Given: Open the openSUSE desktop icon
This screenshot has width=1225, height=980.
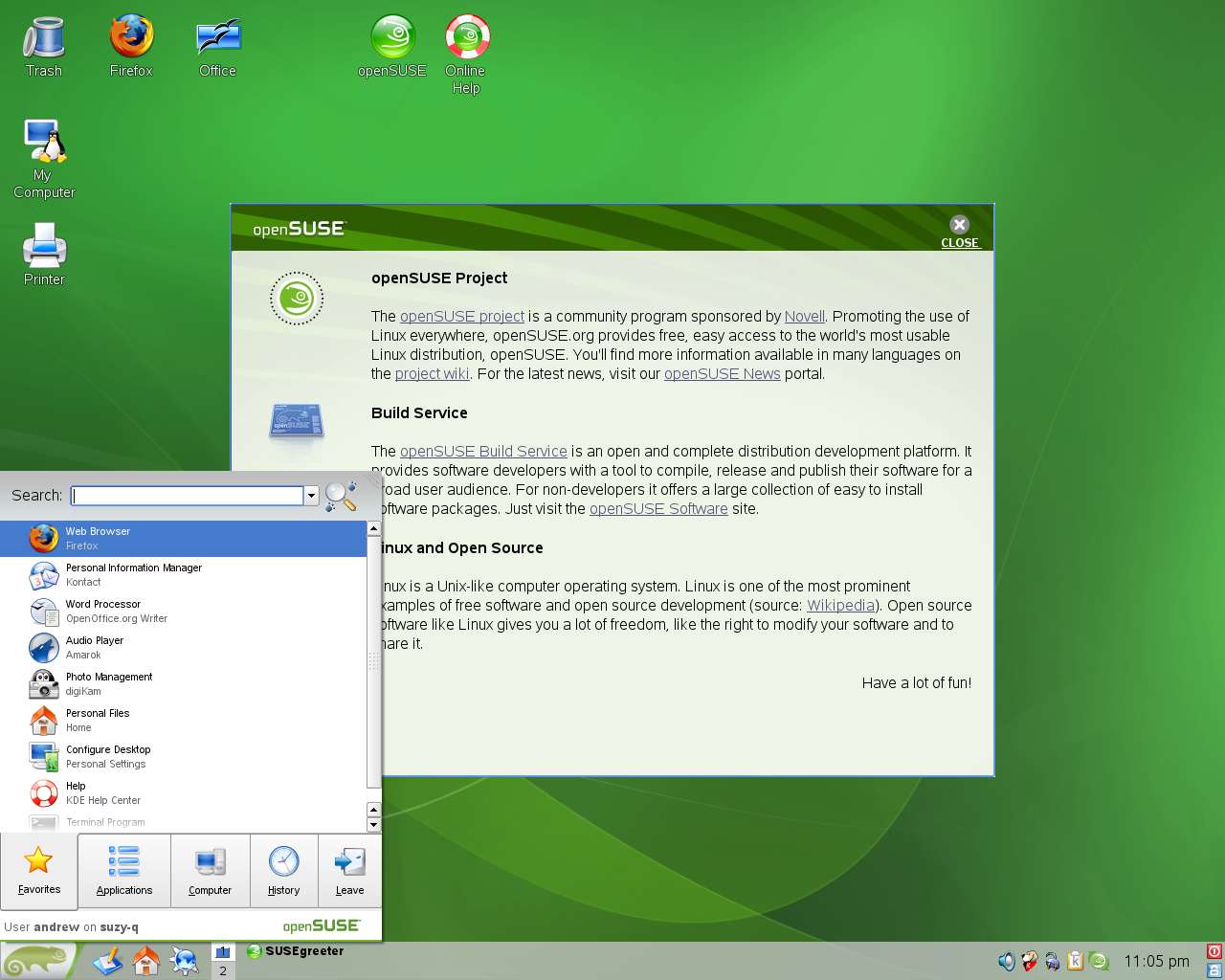Looking at the screenshot, I should (392, 48).
